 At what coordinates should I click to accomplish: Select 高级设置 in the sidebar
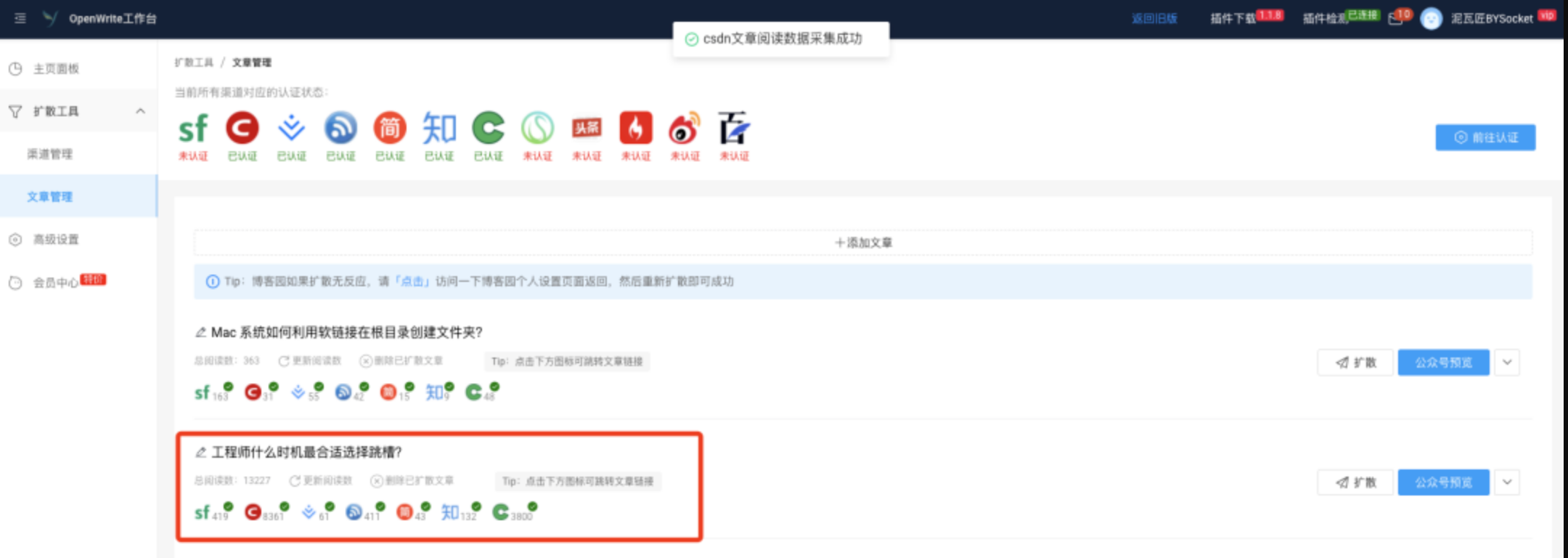click(56, 240)
